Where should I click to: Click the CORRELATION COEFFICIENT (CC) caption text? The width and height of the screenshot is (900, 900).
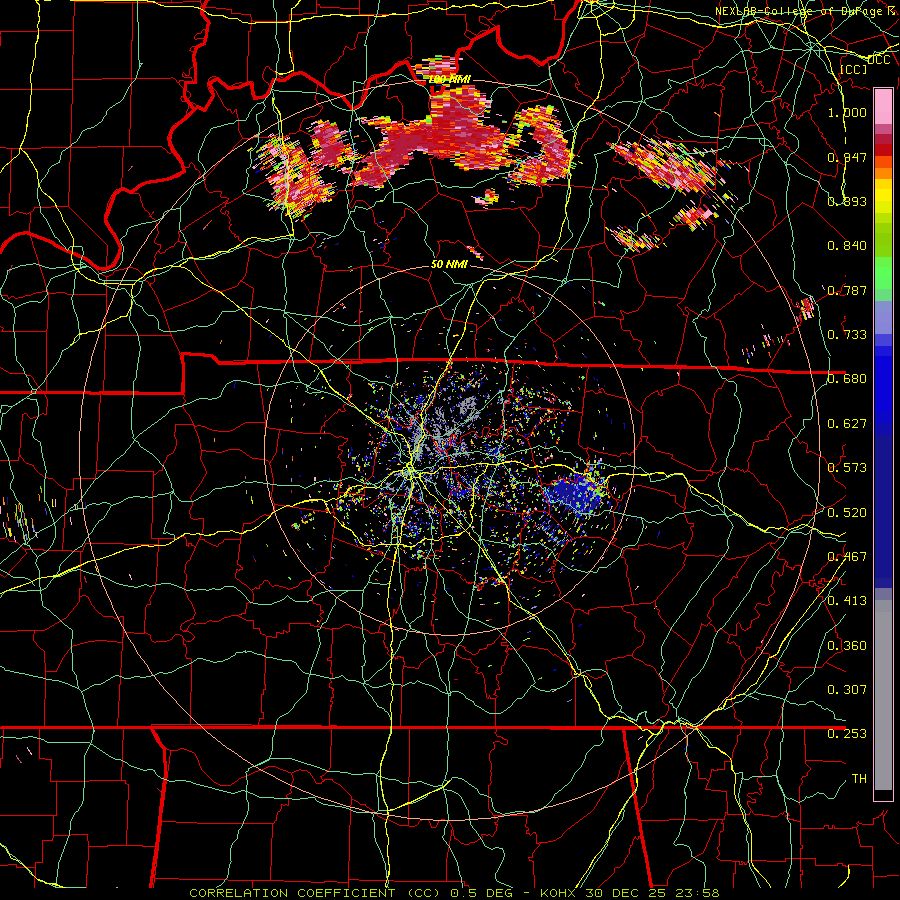tap(315, 893)
